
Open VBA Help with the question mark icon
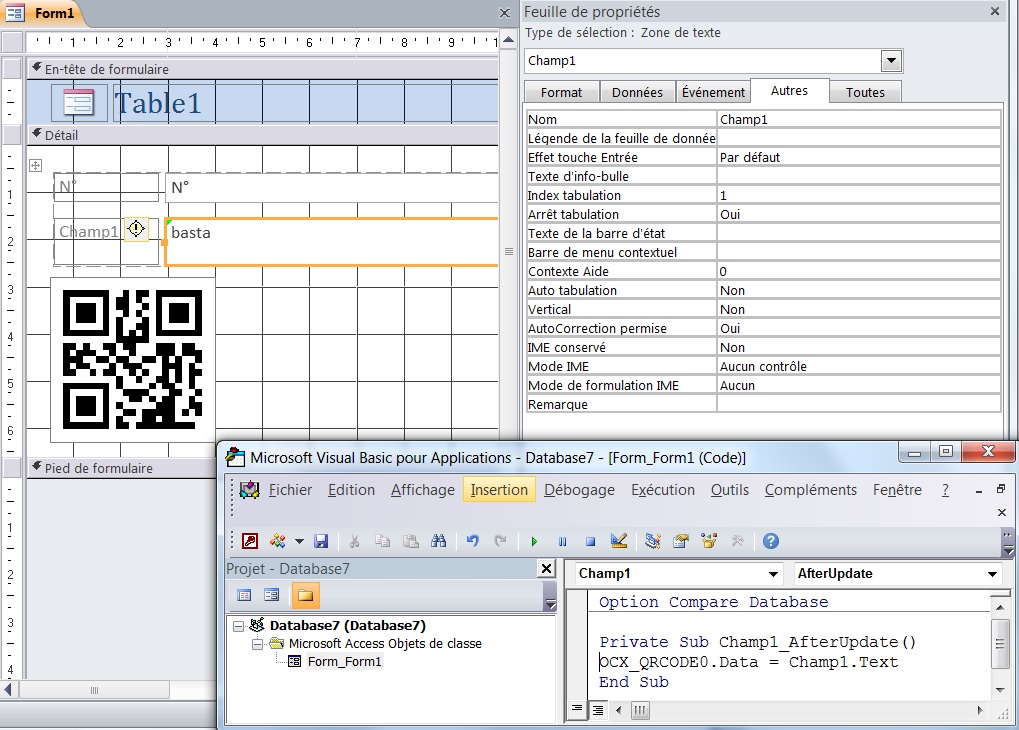[x=771, y=541]
